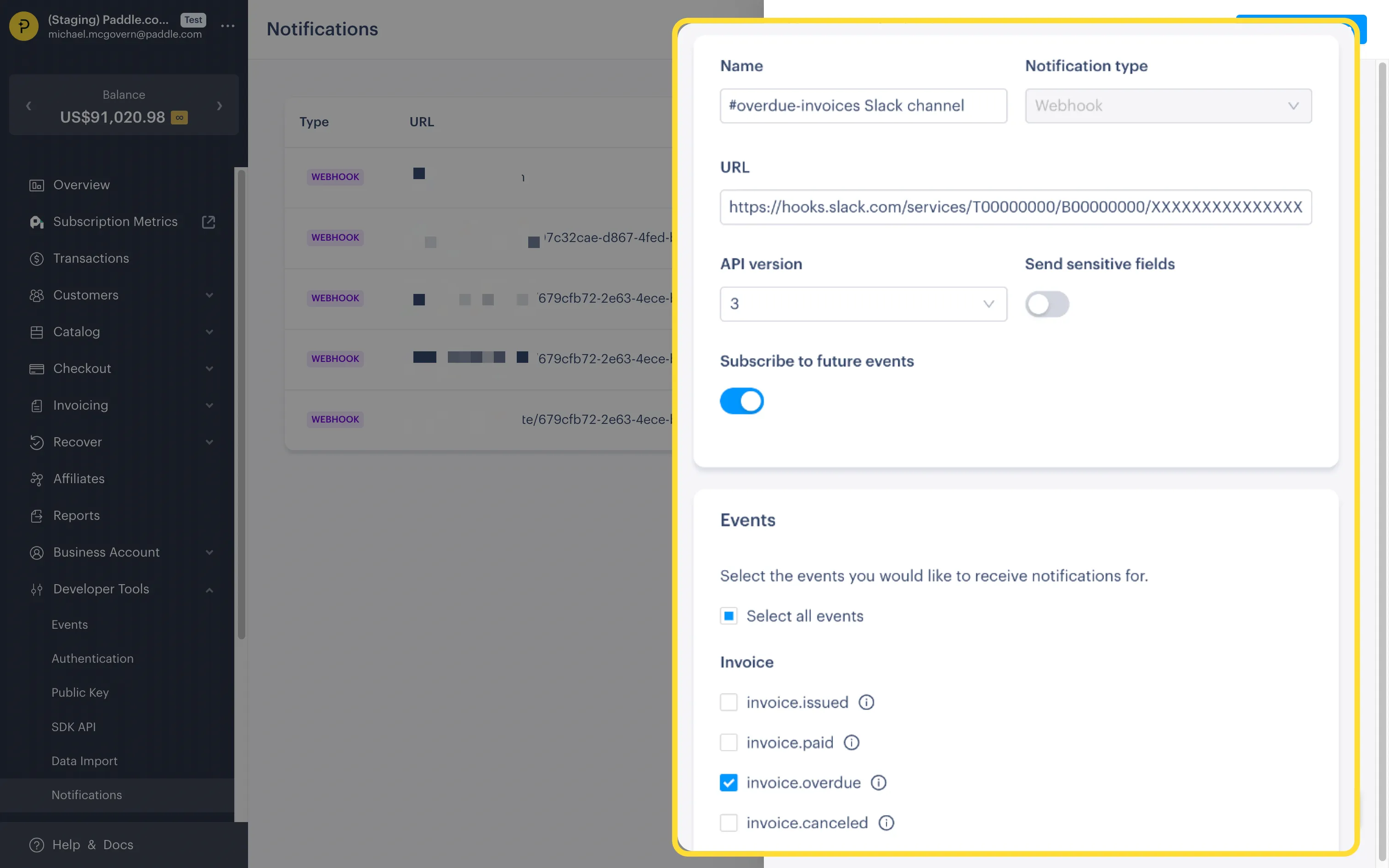Go to next balance with right arrow
This screenshot has width=1389, height=868.
coord(219,106)
